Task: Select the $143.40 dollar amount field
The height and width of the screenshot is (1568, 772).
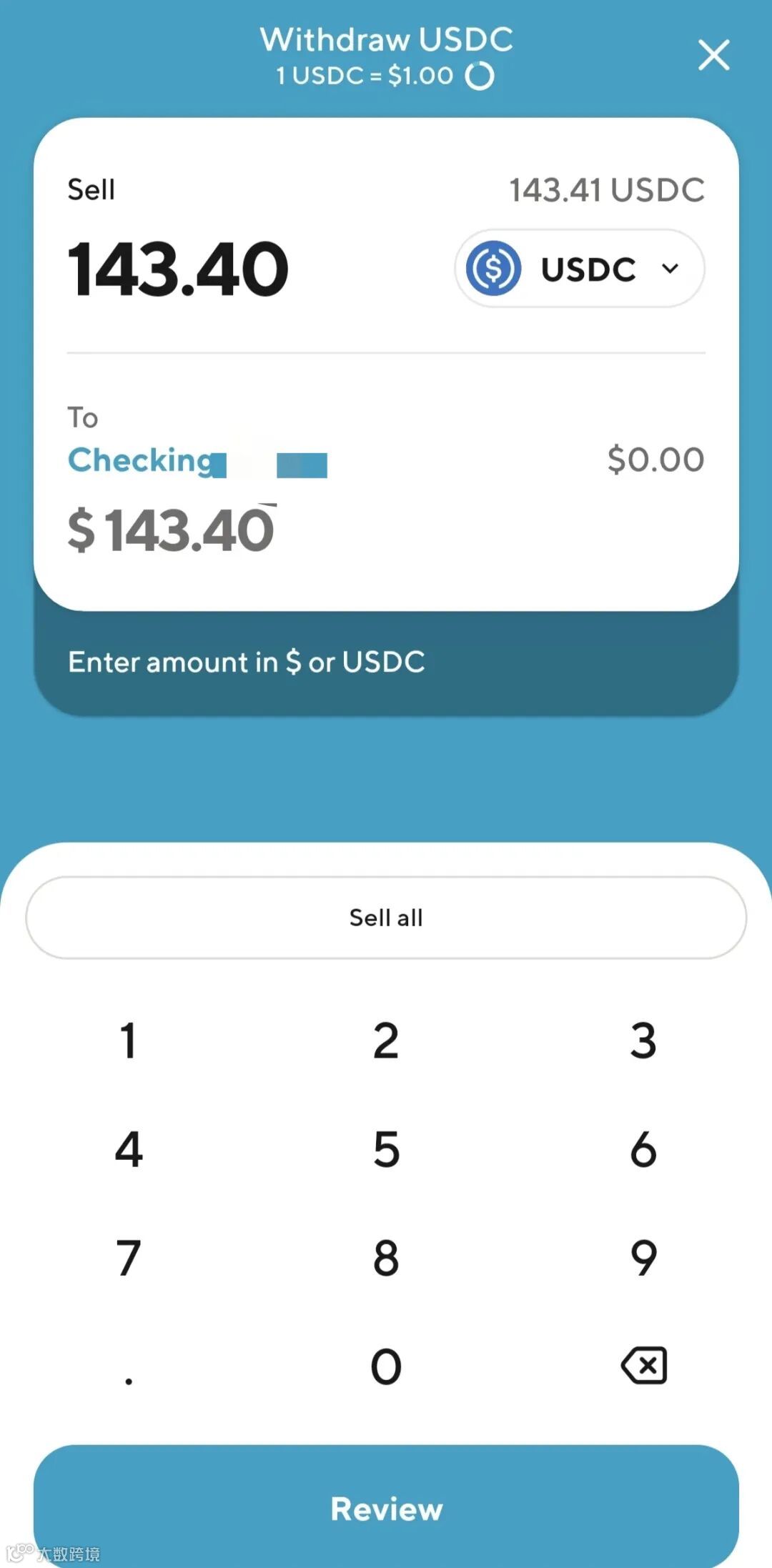Action: pos(171,530)
